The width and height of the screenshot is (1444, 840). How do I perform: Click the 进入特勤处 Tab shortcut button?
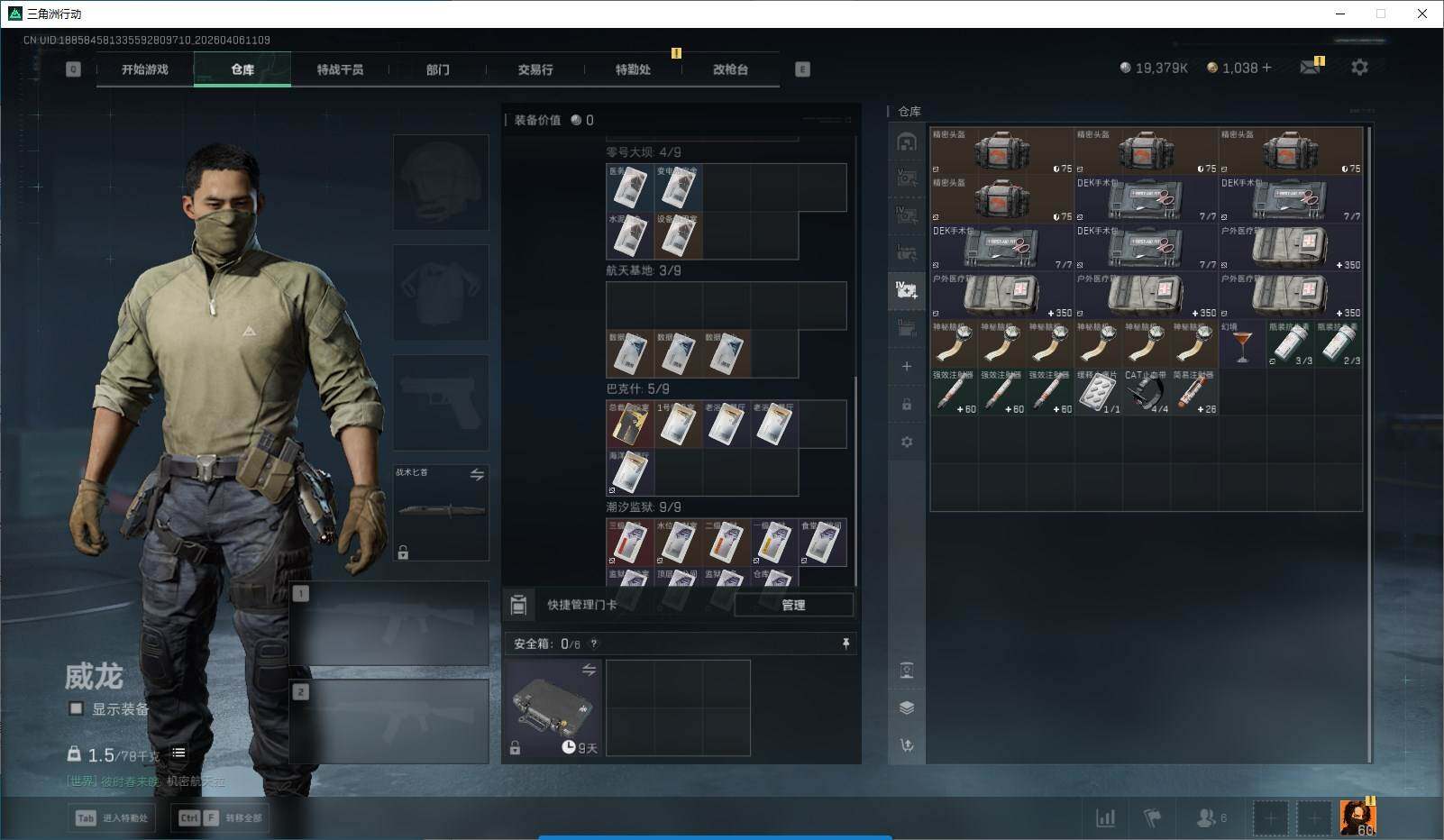coord(112,817)
